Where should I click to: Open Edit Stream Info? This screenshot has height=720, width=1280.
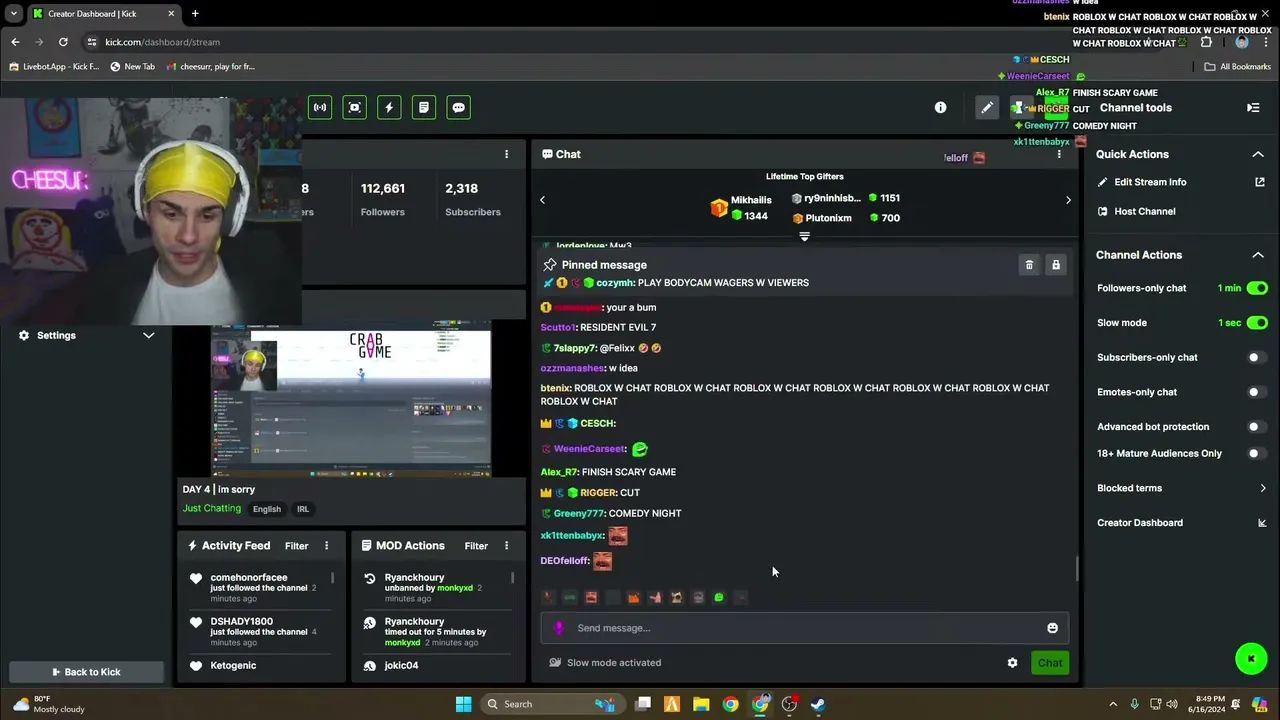[1150, 182]
